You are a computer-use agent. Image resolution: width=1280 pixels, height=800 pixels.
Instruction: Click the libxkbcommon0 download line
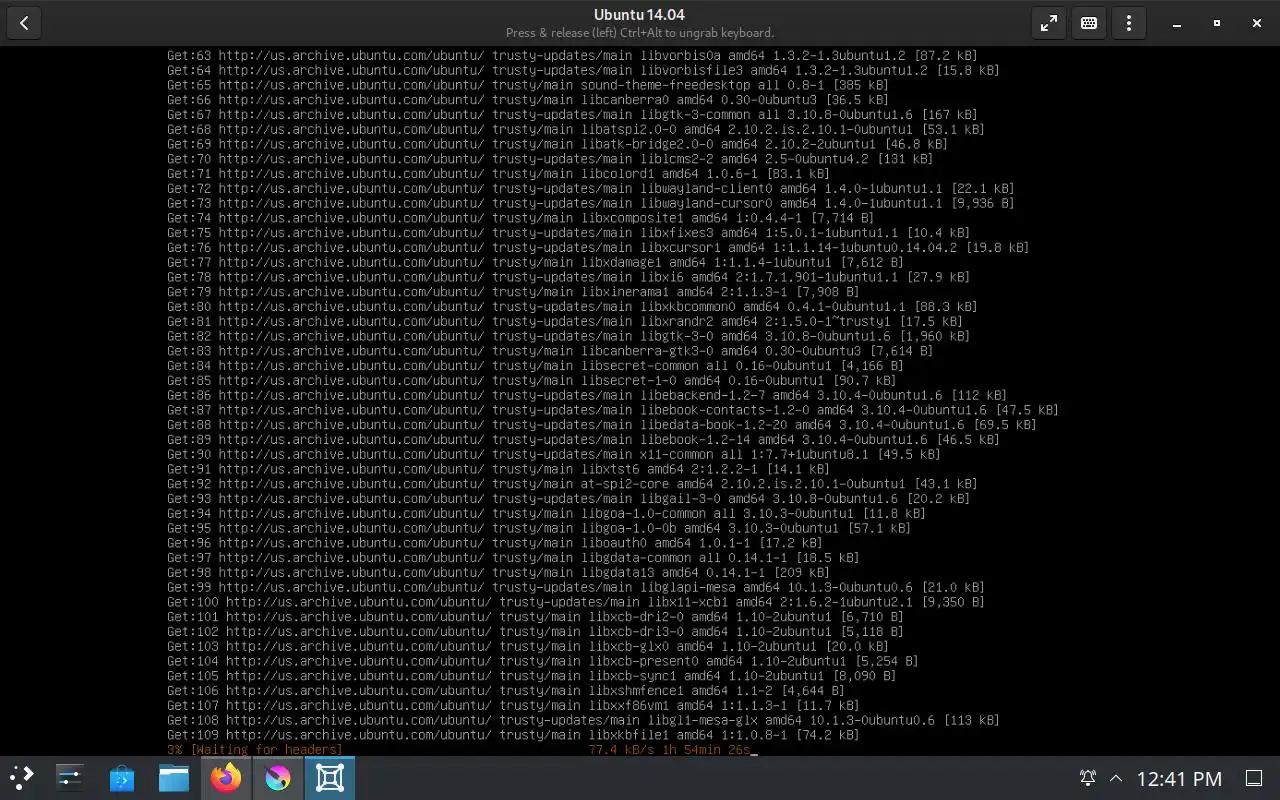tap(572, 307)
